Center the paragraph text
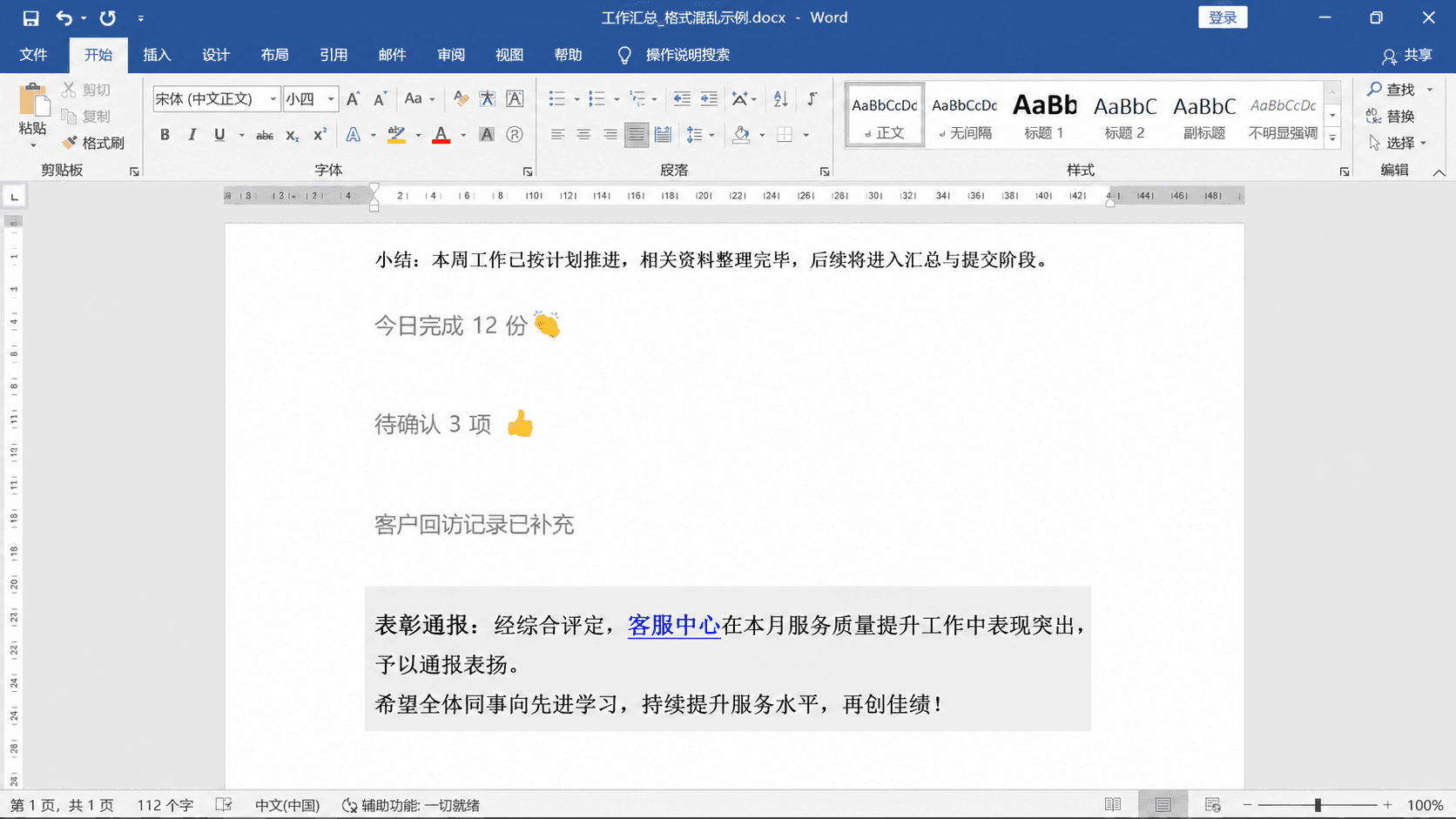1456x819 pixels. (x=583, y=134)
